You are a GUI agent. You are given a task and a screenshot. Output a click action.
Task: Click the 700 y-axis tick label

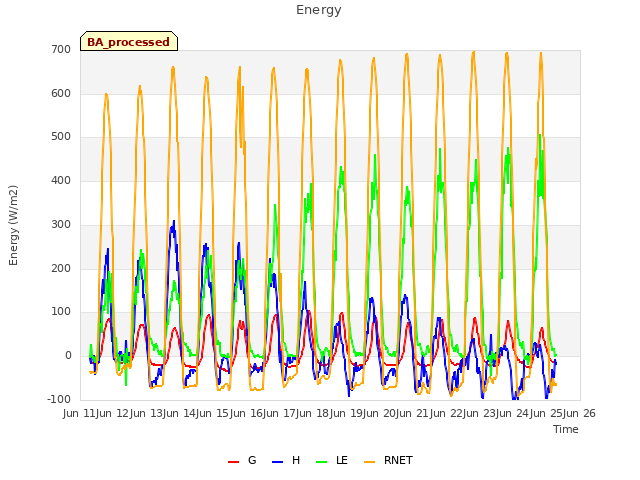coord(61,50)
